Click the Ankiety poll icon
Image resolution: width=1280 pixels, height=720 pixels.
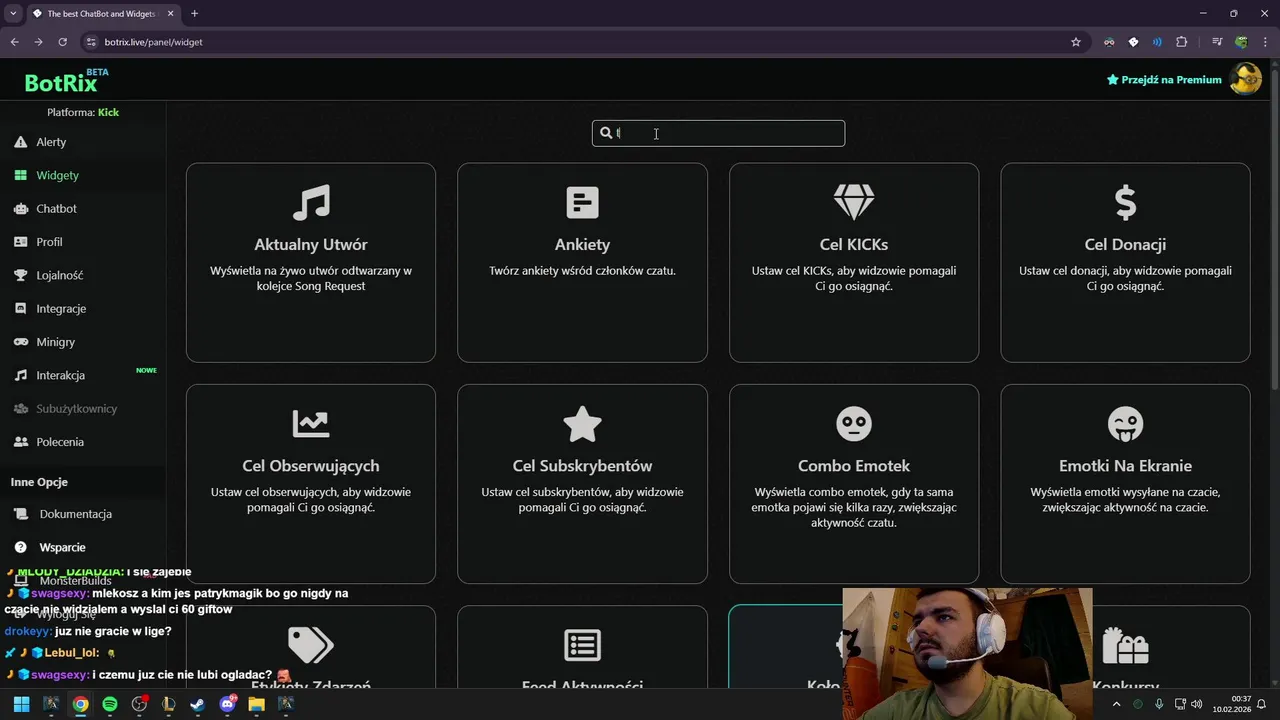pyautogui.click(x=582, y=203)
